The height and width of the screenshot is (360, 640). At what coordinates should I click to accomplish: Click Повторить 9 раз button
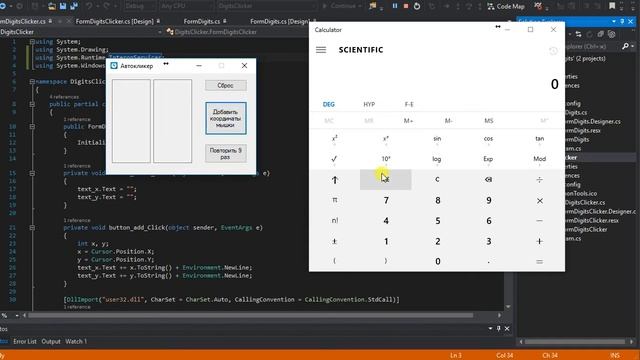225,153
